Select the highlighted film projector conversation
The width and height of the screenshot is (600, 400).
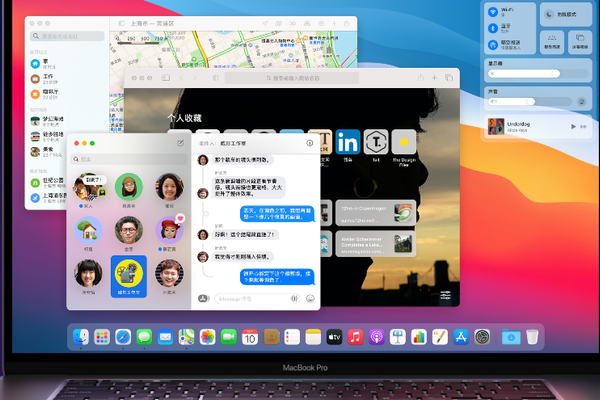click(x=129, y=276)
